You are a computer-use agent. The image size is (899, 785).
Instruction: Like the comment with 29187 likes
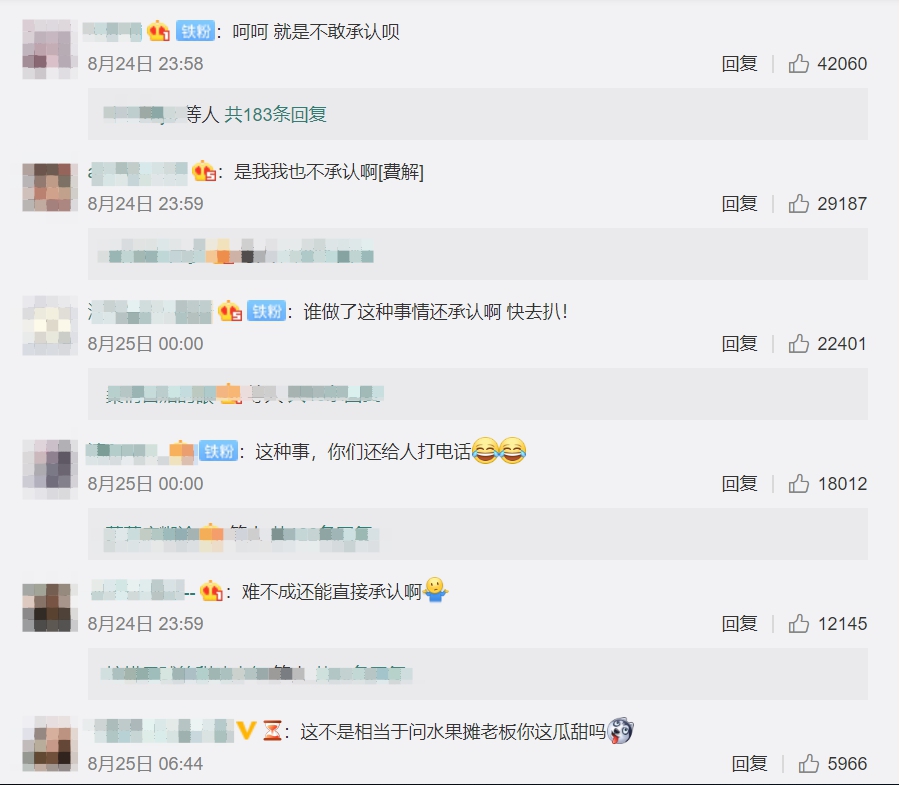click(x=799, y=203)
